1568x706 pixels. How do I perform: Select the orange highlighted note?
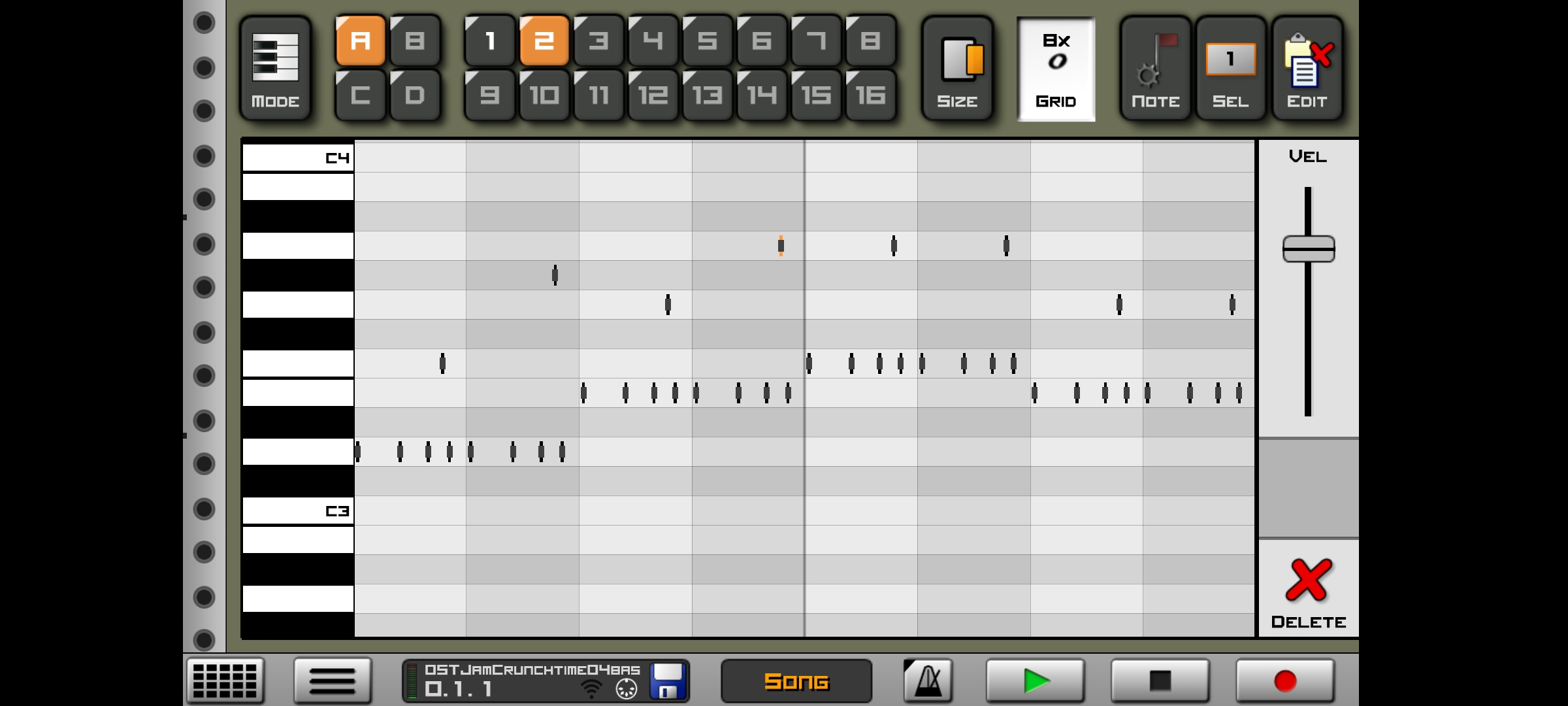(x=781, y=246)
